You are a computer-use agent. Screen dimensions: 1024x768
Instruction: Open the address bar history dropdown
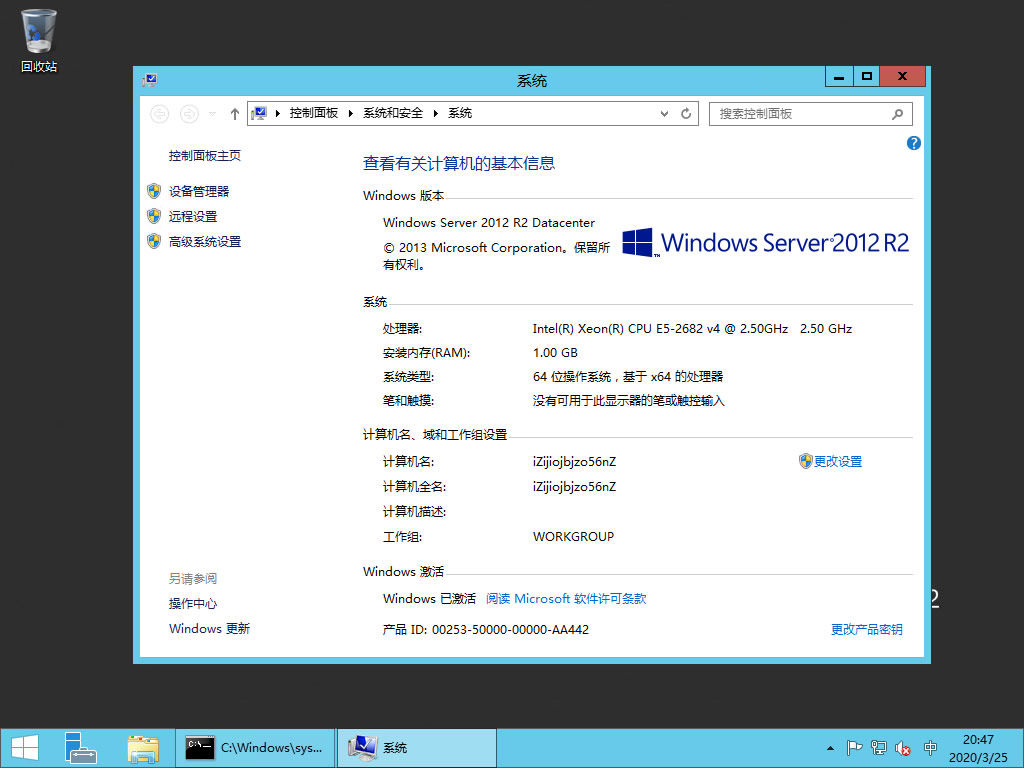pyautogui.click(x=664, y=114)
